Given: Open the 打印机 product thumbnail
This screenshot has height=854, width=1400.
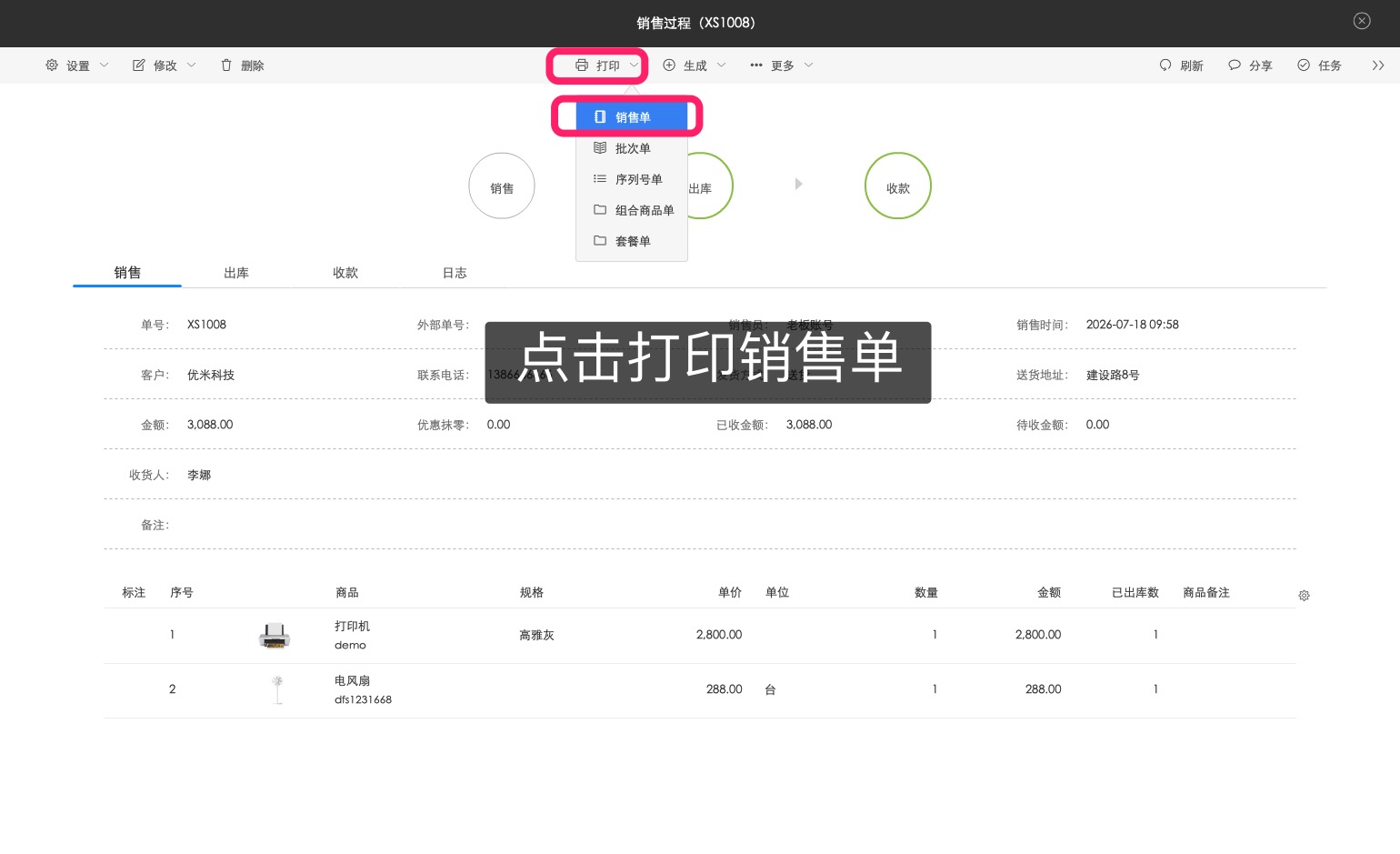Looking at the screenshot, I should [x=275, y=636].
